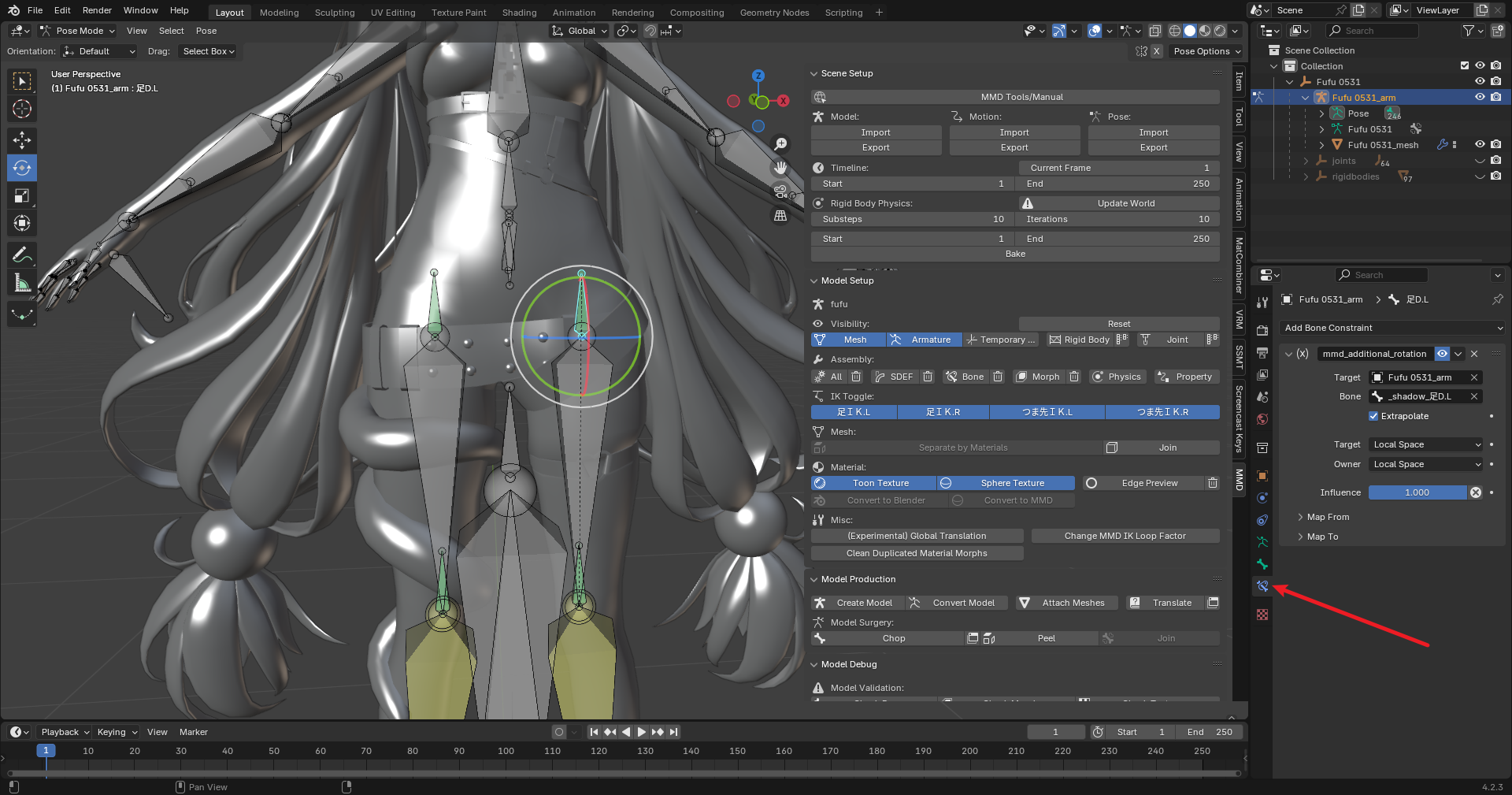Viewport: 1512px width, 795px height.
Task: Open Output properties tab icon
Action: coord(1262,352)
